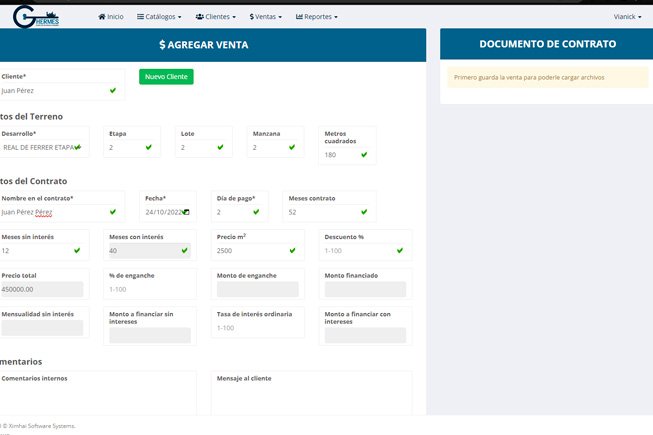This screenshot has width=653, height=435.
Task: Click the chart icon beside Reportes
Action: coord(299,17)
